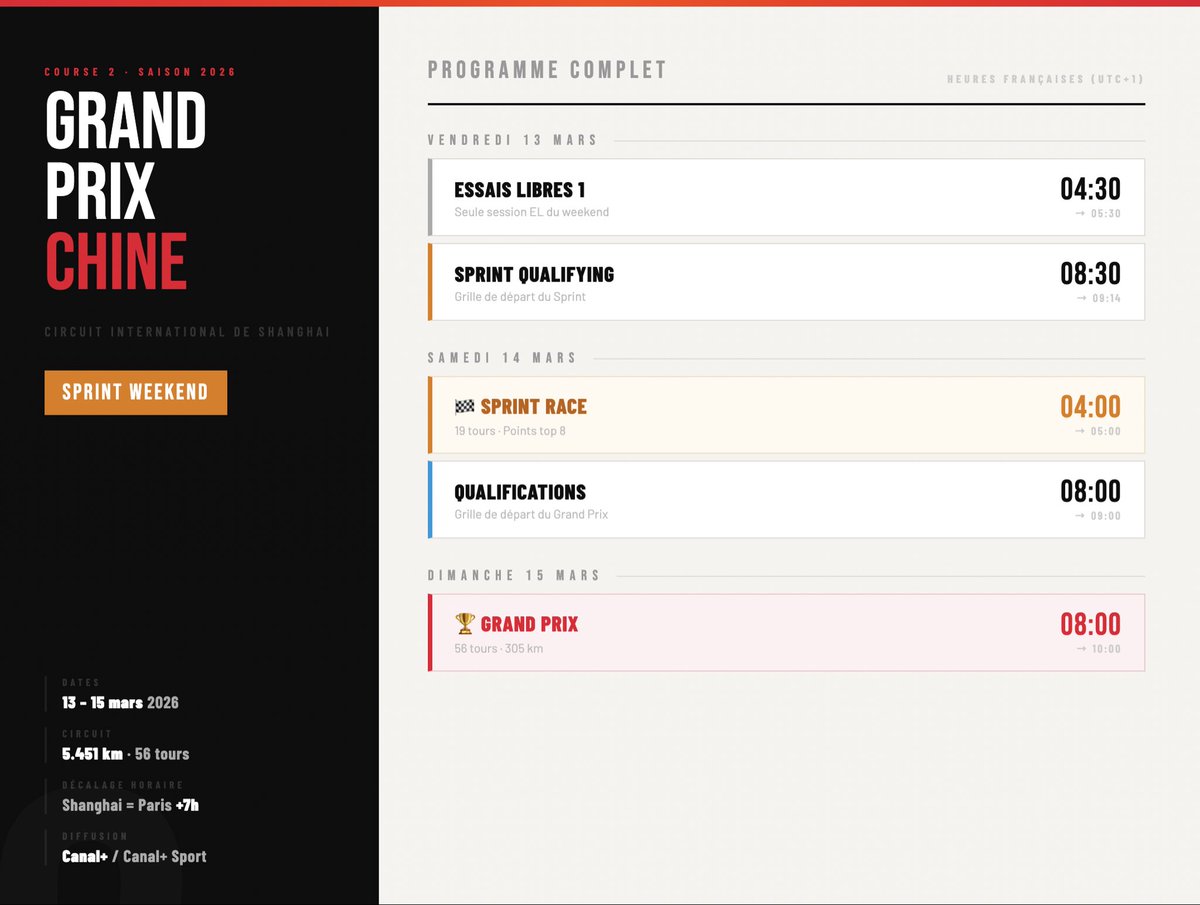Click the end time → 10:00 under Grand Prix
1200x905 pixels.
[x=1098, y=649]
